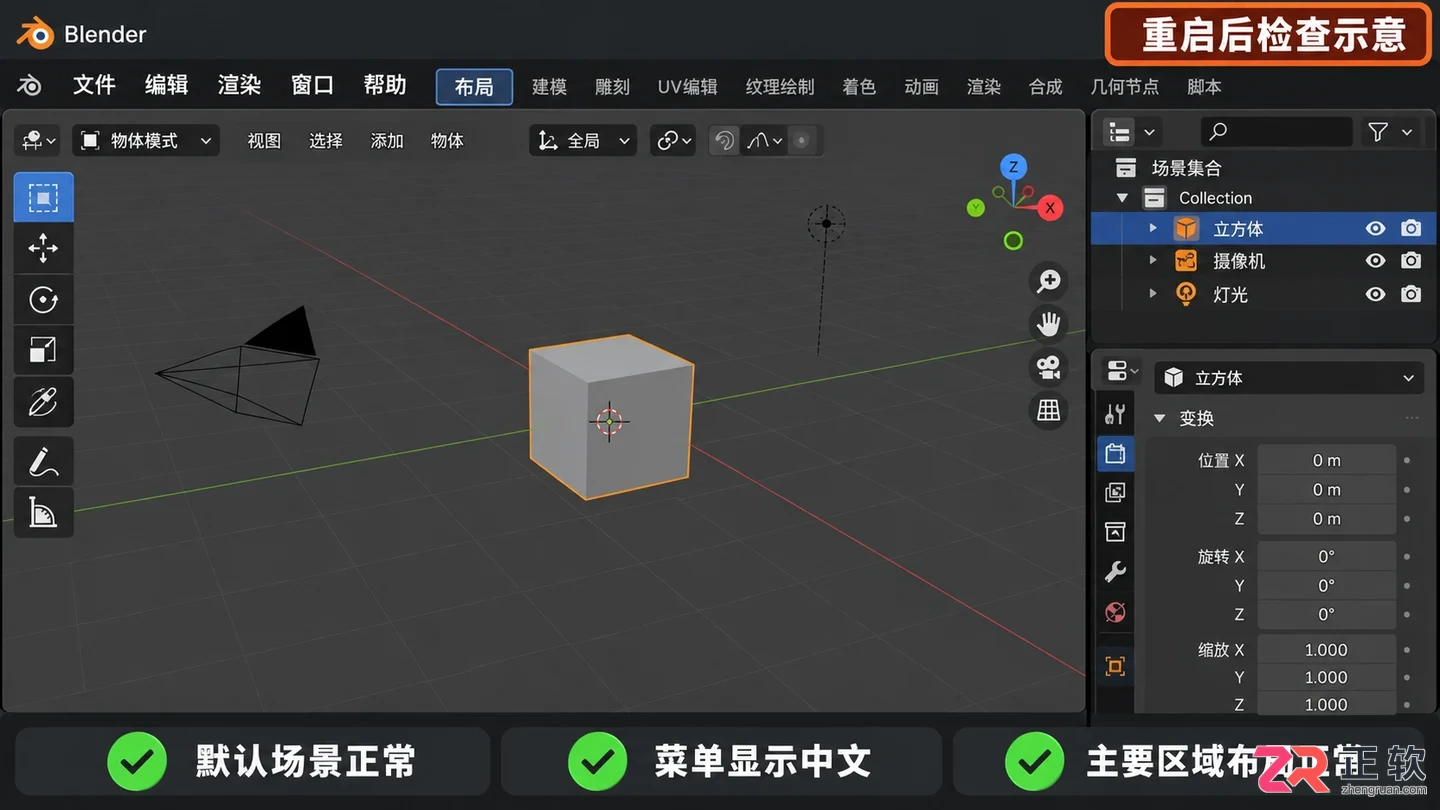Screen dimensions: 1440x810
Task: Open the 文件 menu
Action: pos(94,86)
